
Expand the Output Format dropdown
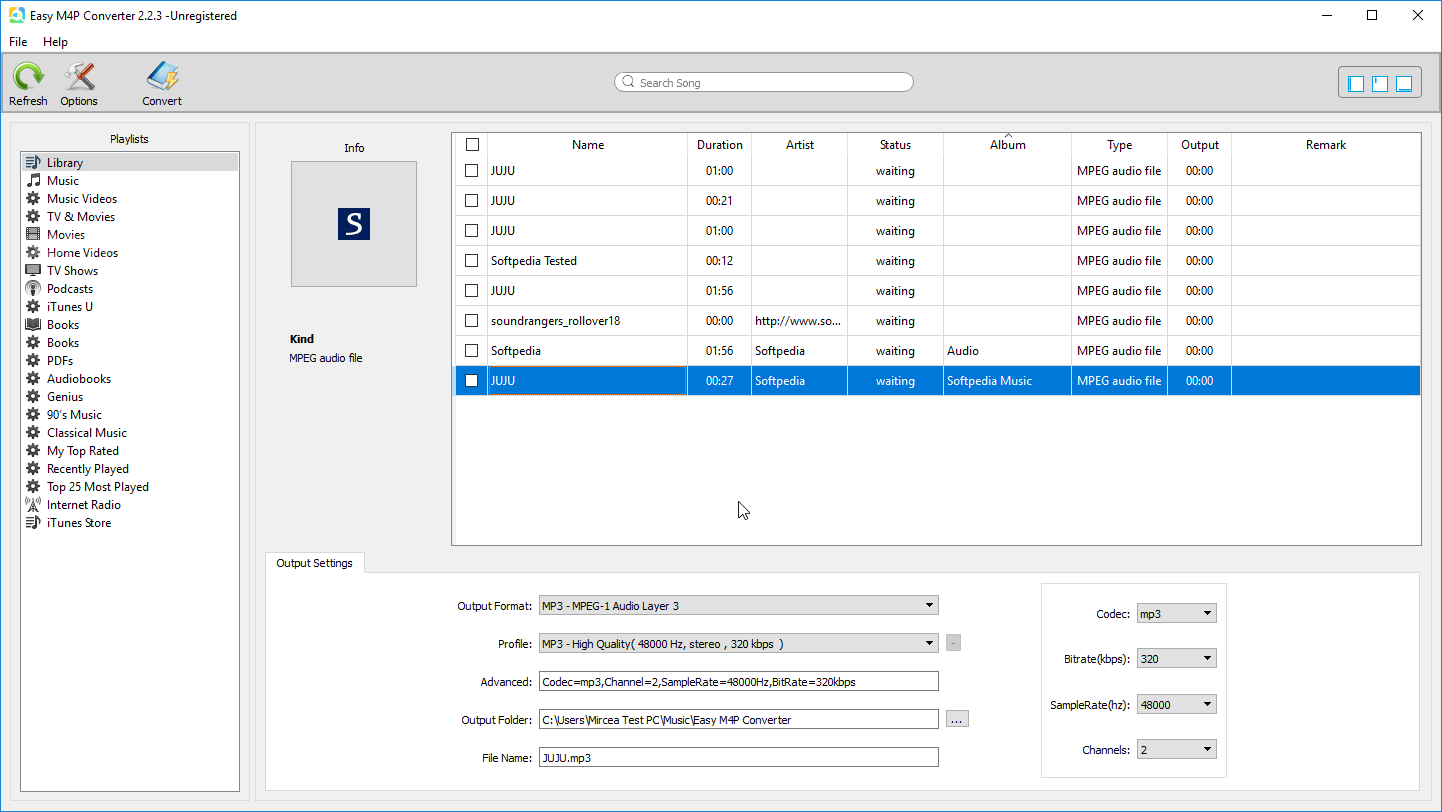click(738, 605)
